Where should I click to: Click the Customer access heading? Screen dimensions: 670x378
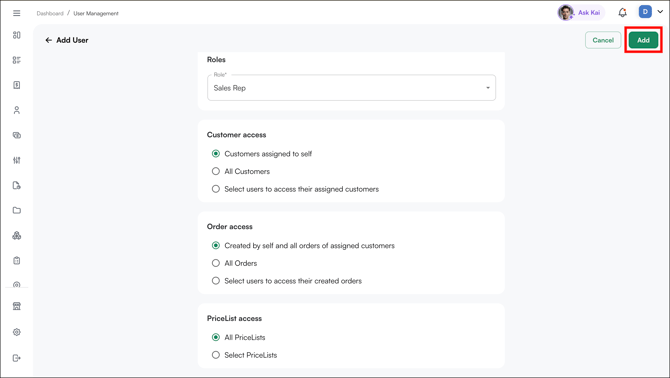coord(236,135)
